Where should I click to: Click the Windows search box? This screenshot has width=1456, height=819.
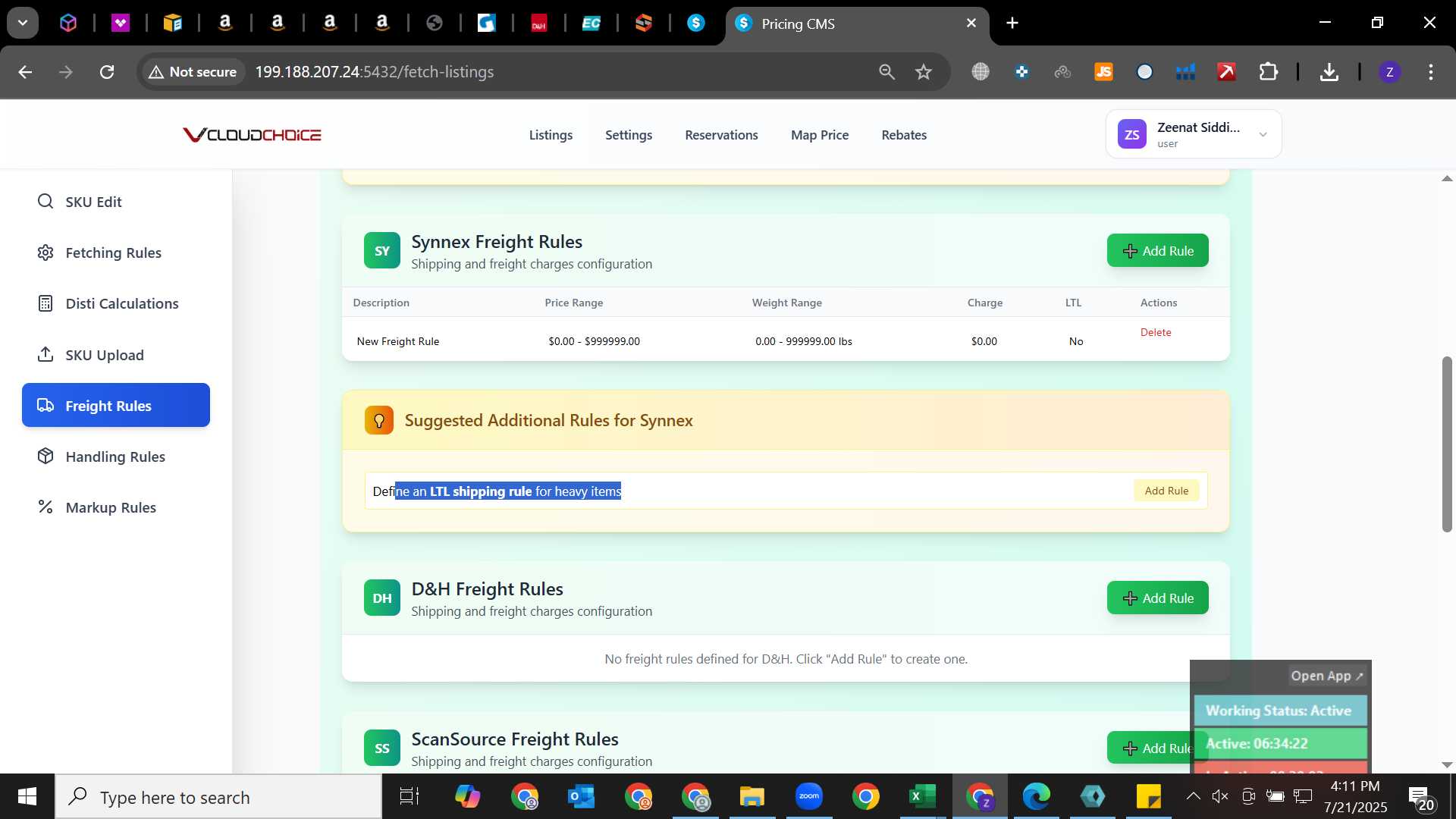point(218,797)
